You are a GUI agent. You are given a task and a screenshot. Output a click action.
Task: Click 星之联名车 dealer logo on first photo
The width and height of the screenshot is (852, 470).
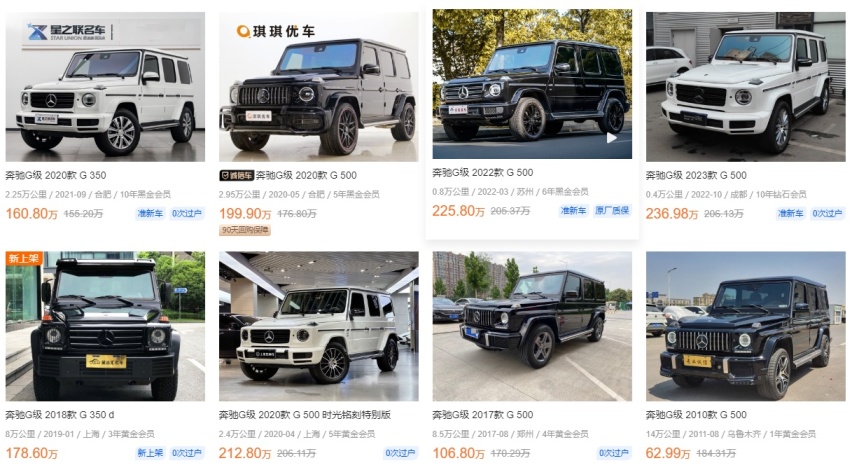[68, 32]
